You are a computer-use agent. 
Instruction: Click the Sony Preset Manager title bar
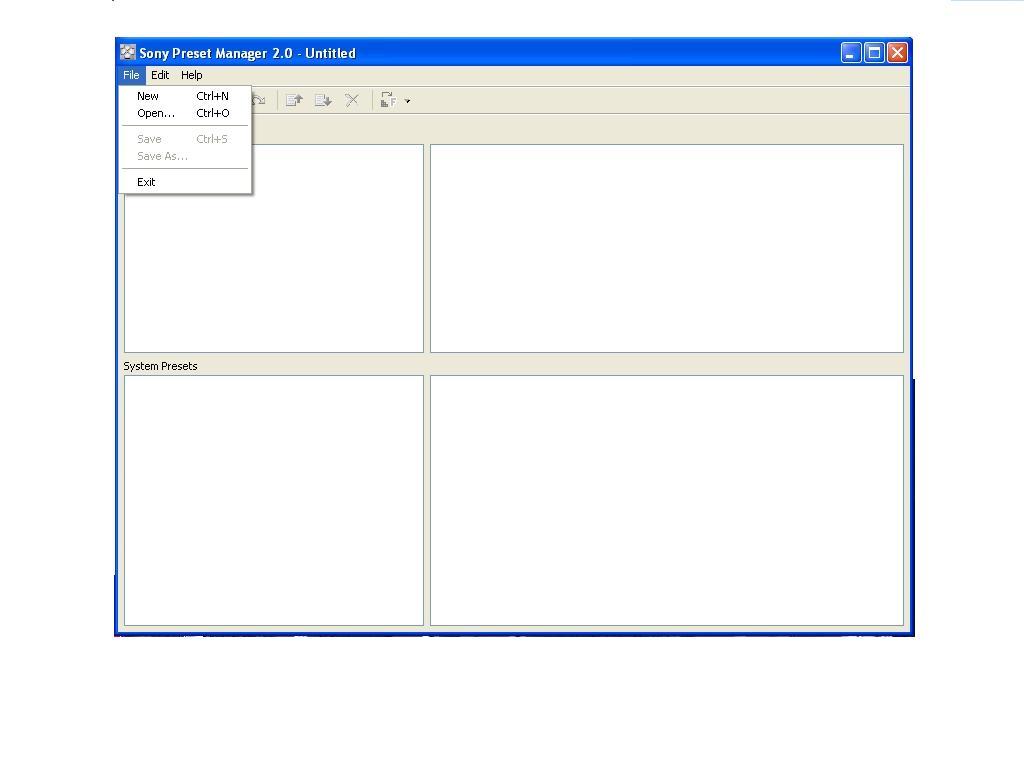tap(500, 52)
